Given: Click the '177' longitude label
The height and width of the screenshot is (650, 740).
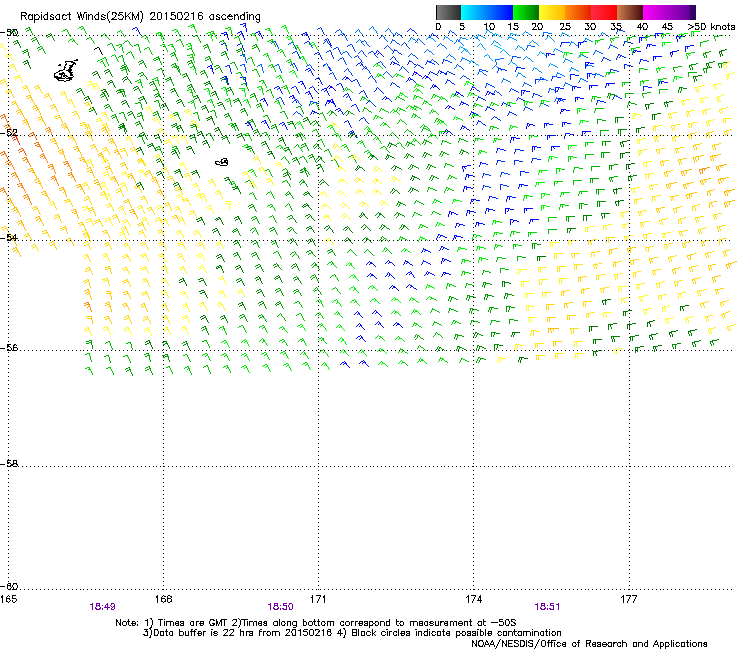Looking at the screenshot, I should (x=629, y=599).
